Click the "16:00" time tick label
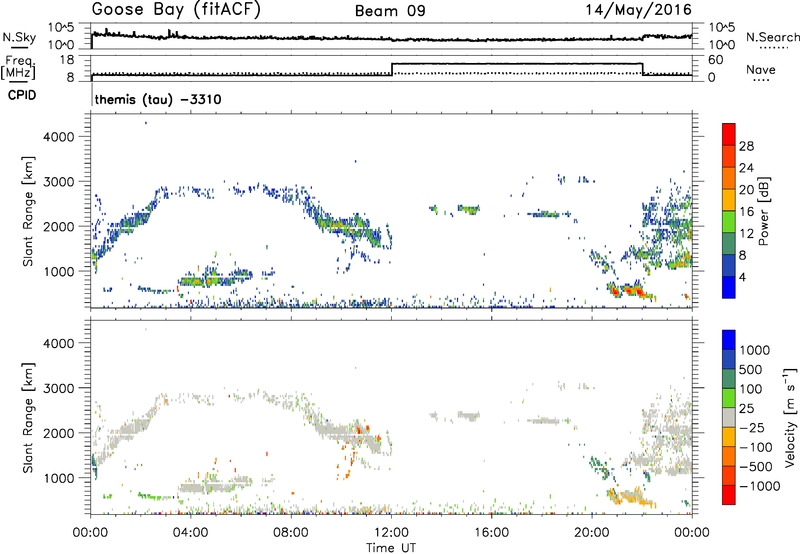Screen dimensions: 800x554 coord(491,533)
